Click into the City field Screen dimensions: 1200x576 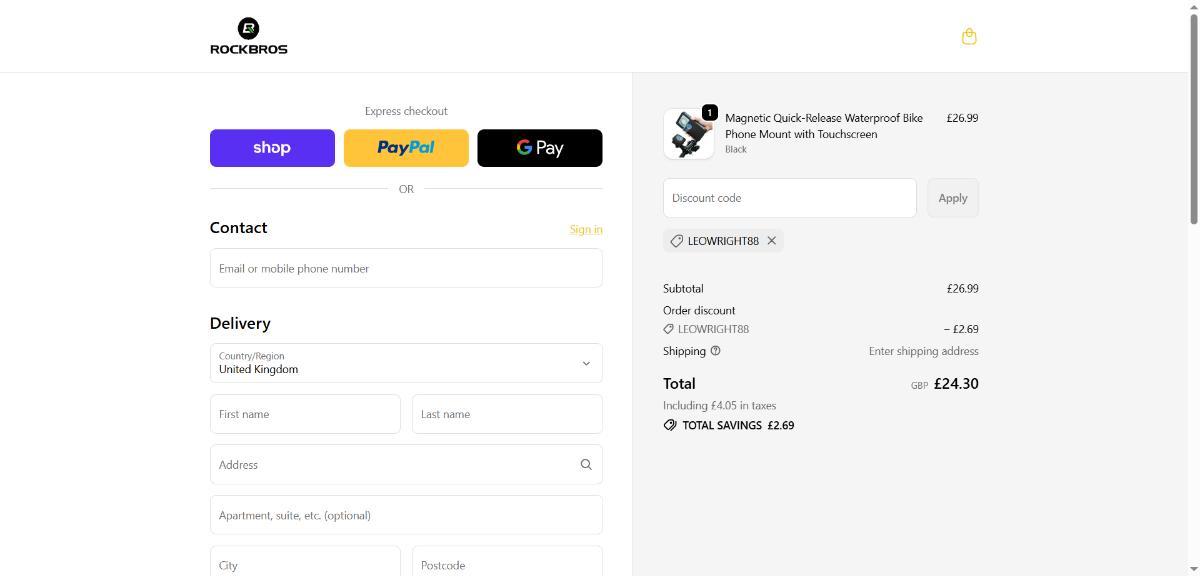[x=305, y=564]
